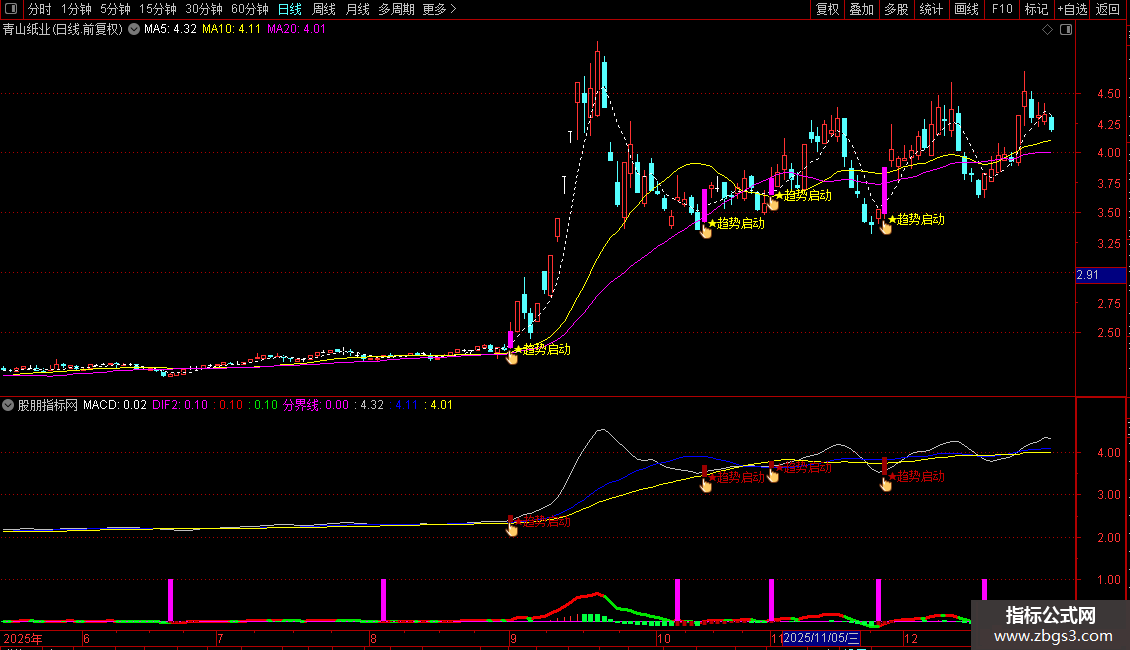Select the 60分钟 period tab

tap(250, 9)
